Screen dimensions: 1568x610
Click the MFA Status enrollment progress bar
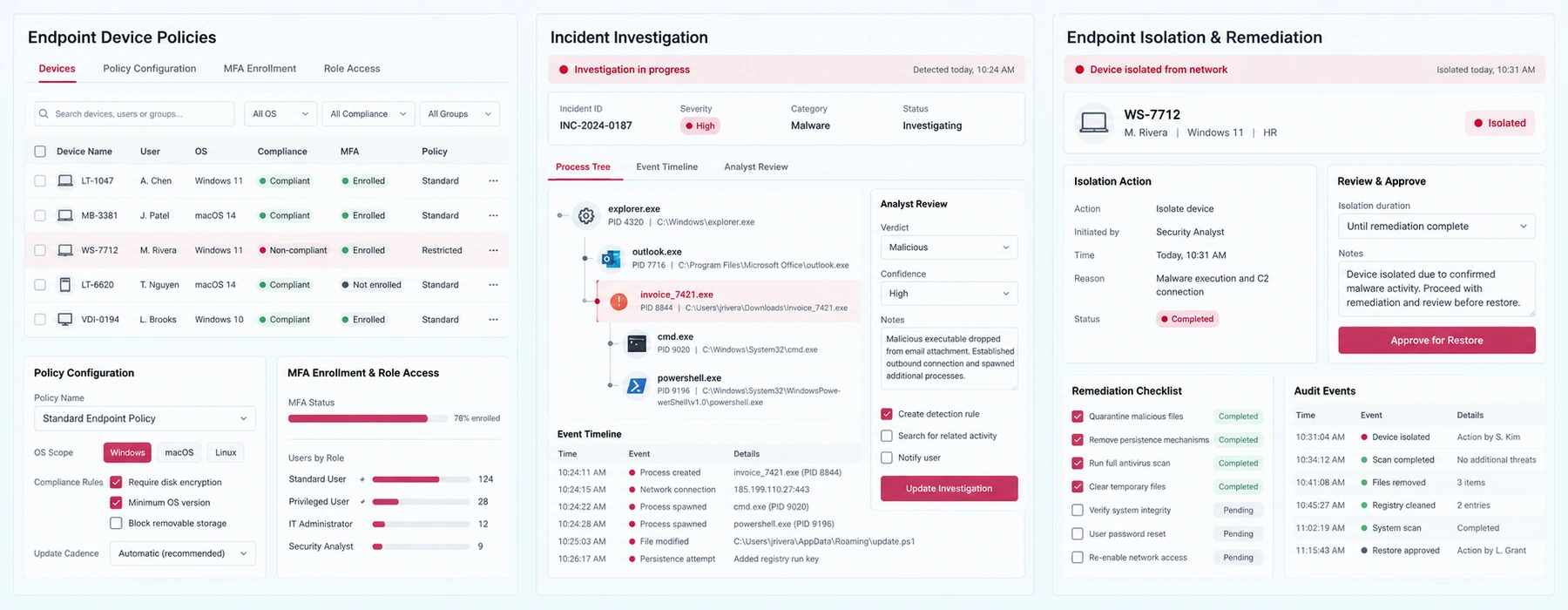tap(368, 418)
